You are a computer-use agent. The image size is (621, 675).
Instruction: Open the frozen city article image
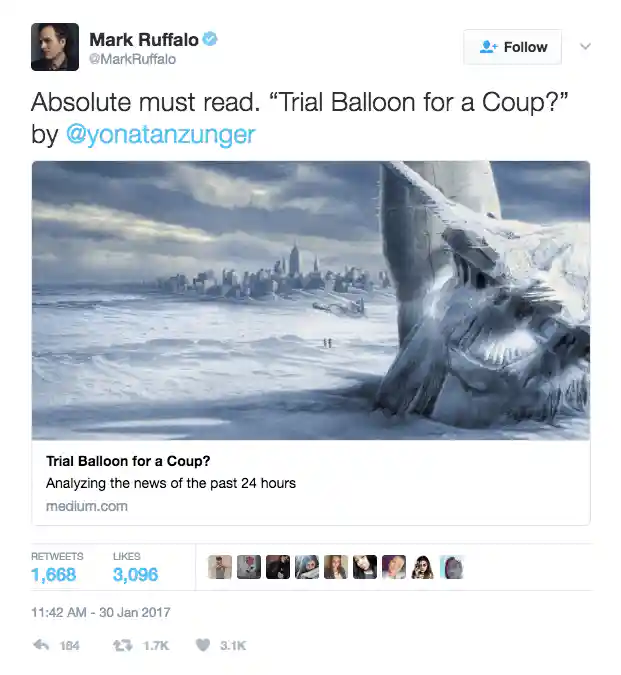[x=311, y=300]
